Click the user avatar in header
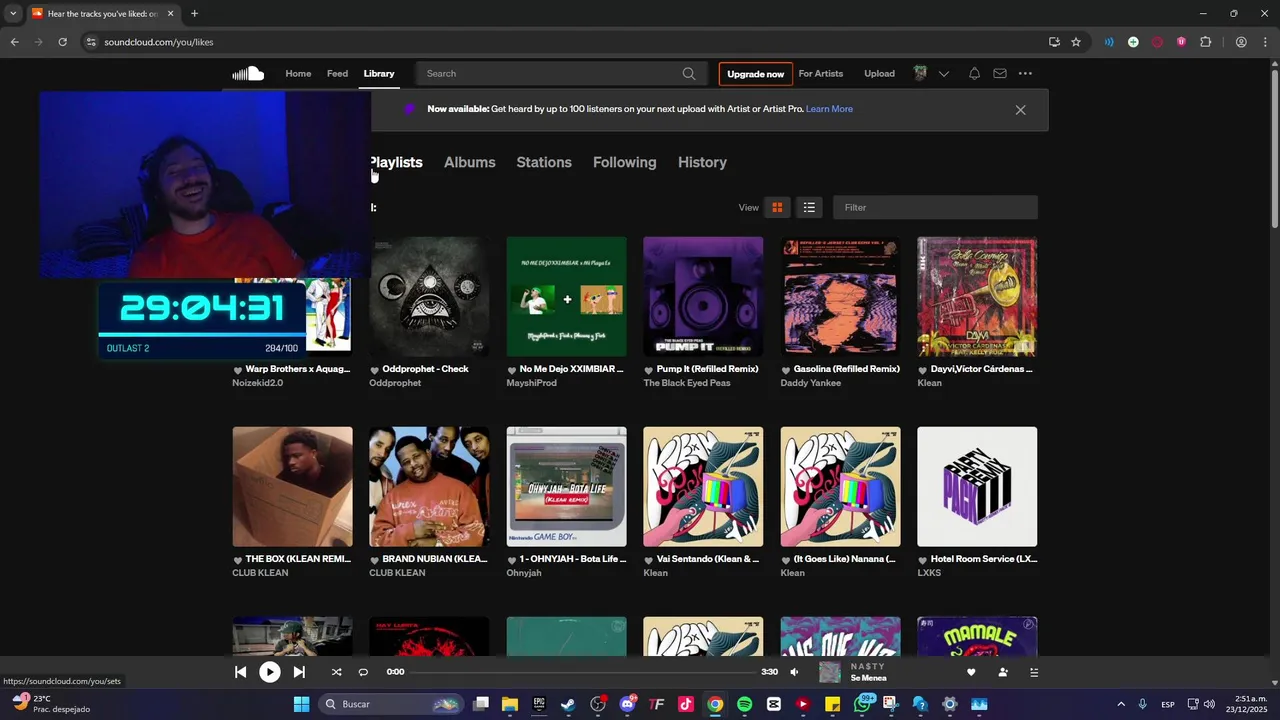 [920, 73]
